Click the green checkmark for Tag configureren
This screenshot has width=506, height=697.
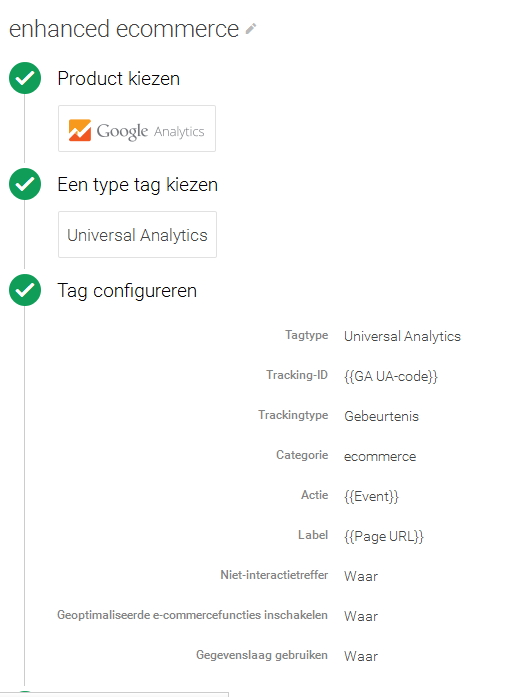click(x=25, y=290)
